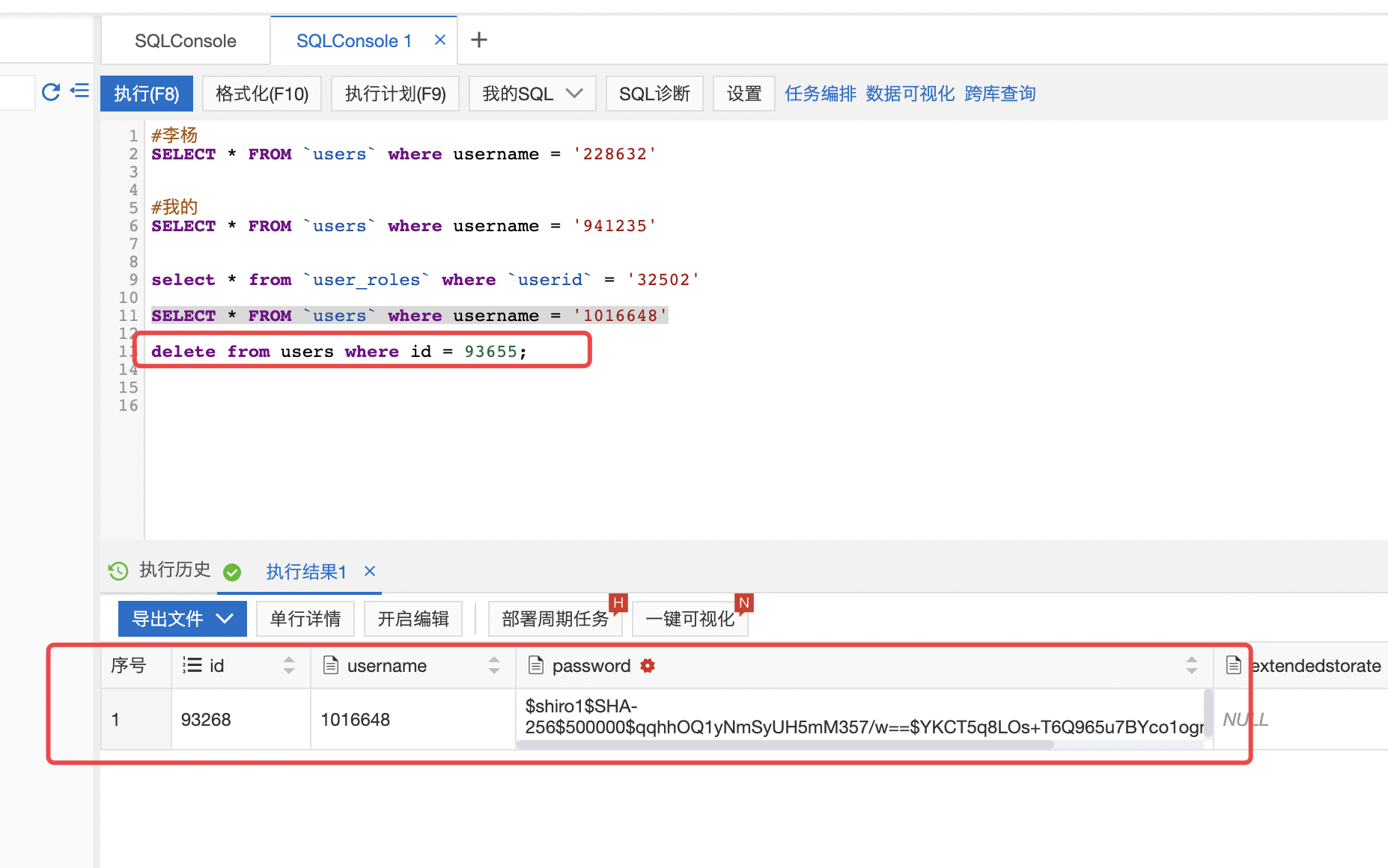The height and width of the screenshot is (868, 1388).
Task: Click the 开启编辑 enable editing button
Action: 413,619
